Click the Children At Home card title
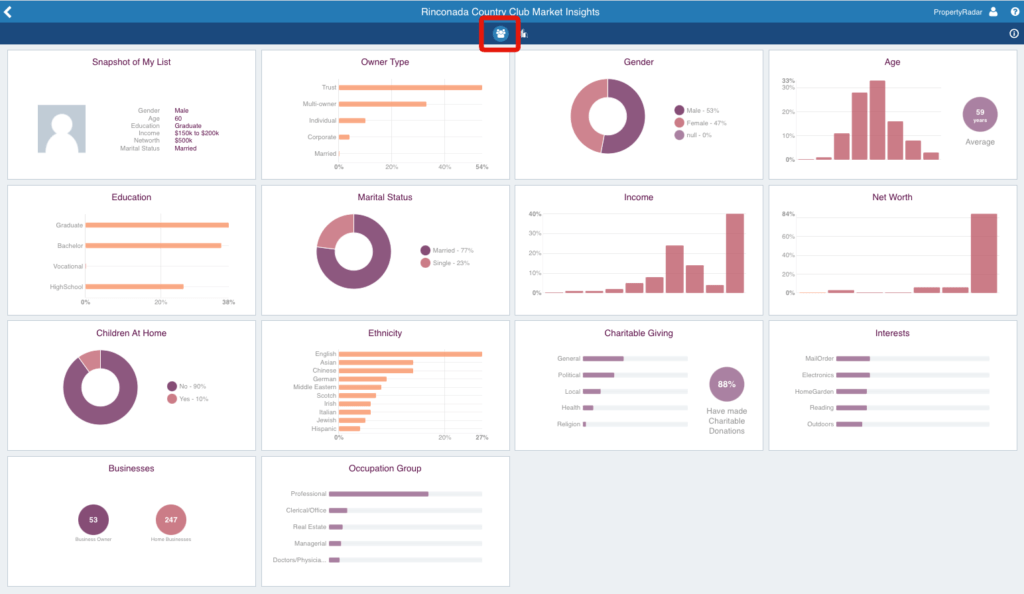Image resolution: width=1024 pixels, height=594 pixels. click(x=131, y=333)
